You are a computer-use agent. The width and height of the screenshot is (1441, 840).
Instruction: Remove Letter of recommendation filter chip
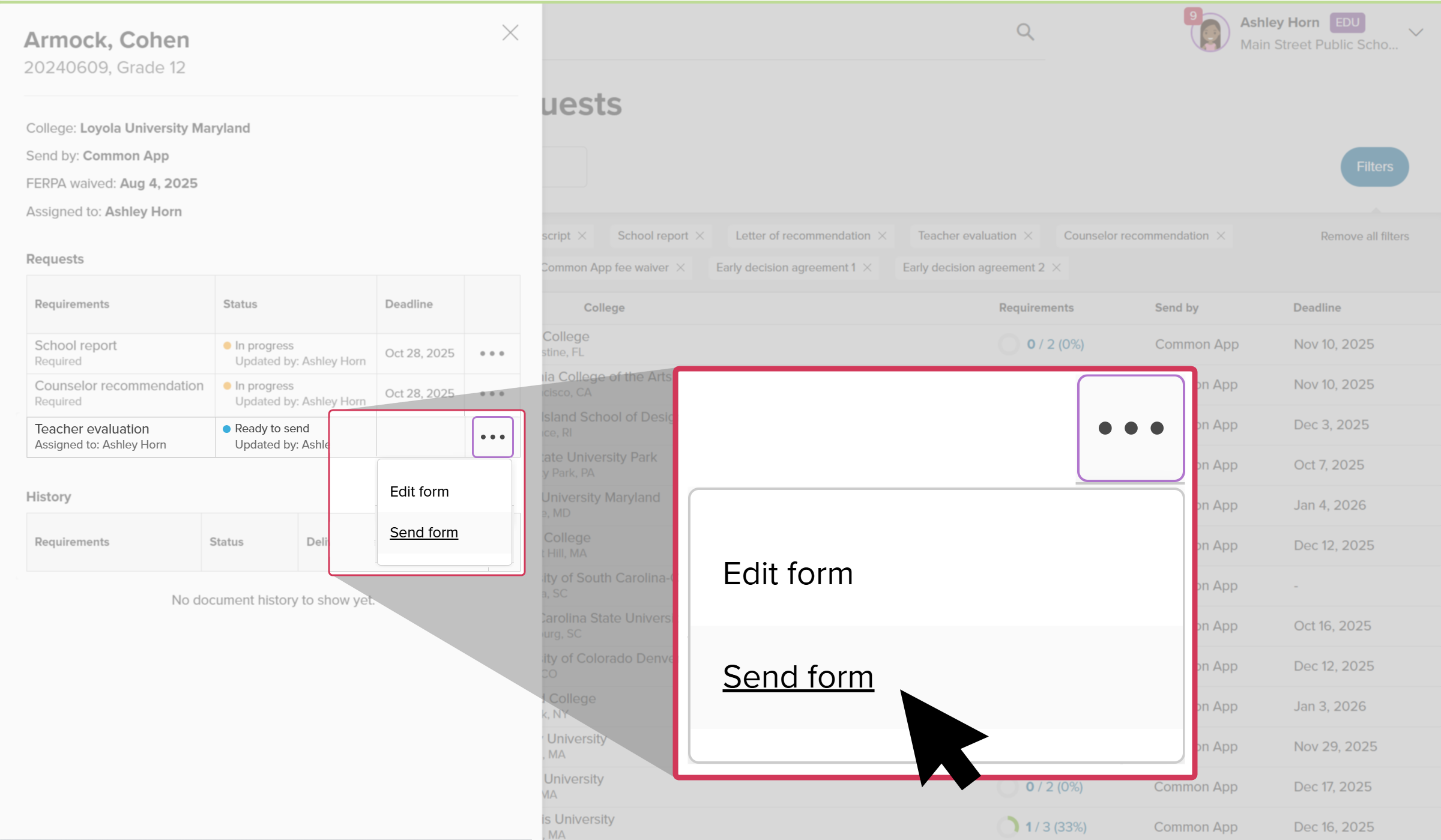(881, 235)
